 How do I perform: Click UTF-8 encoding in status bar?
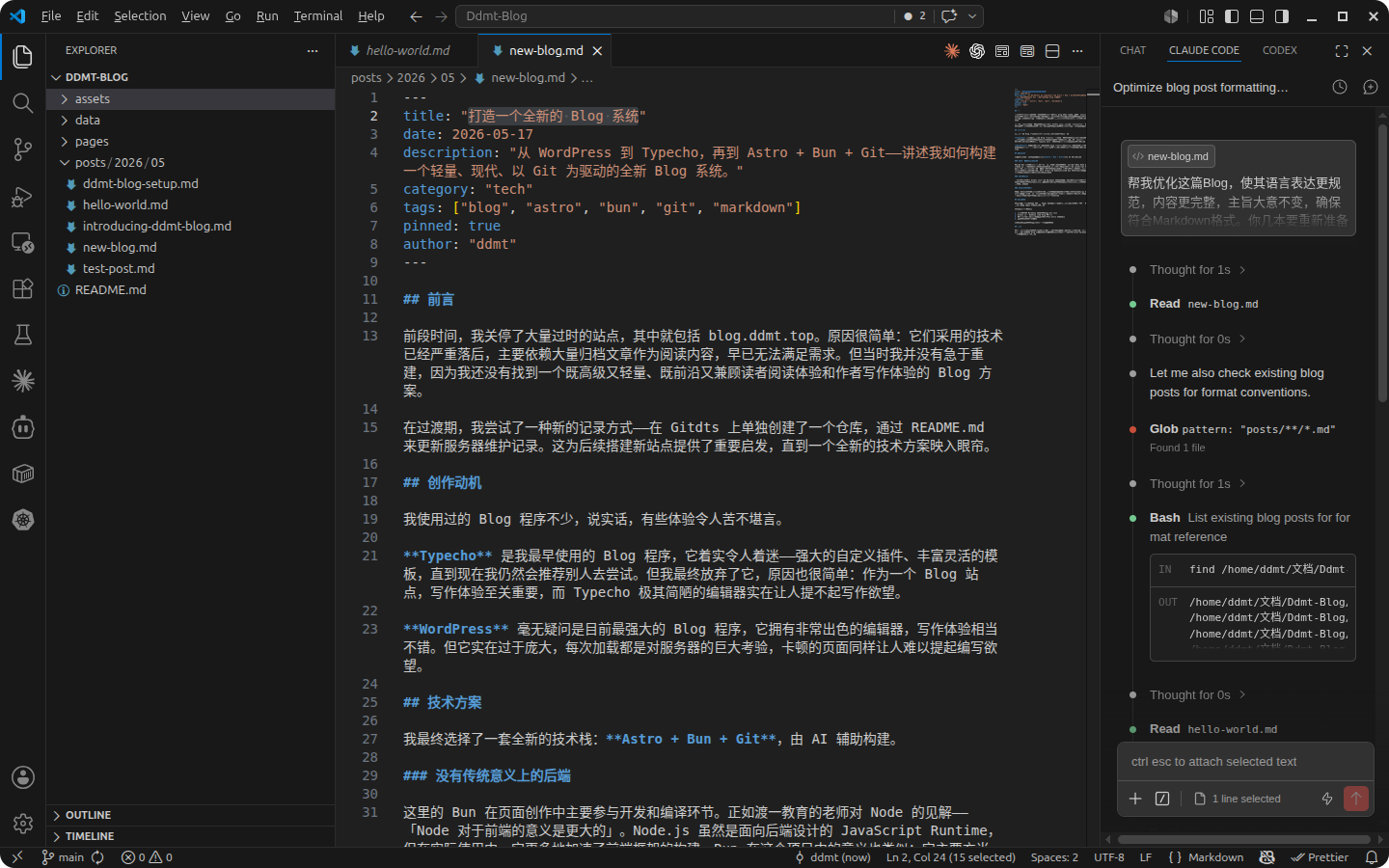[1109, 857]
